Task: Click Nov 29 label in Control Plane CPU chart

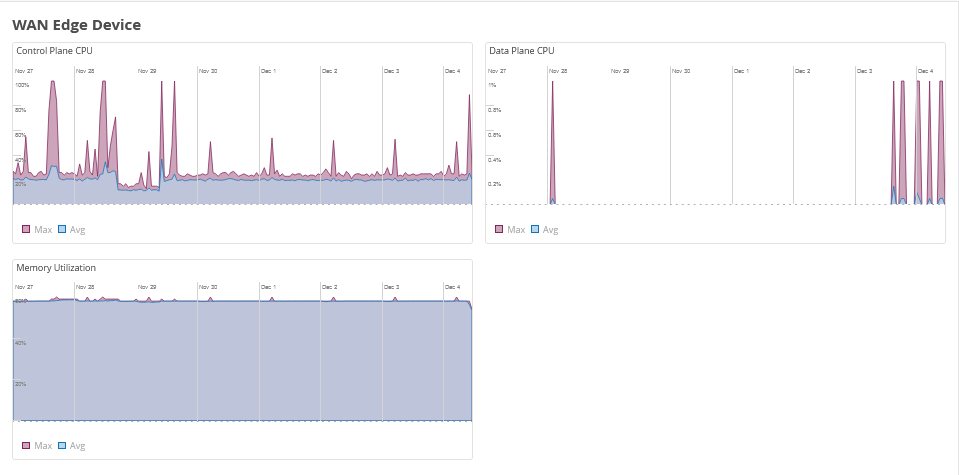Action: (147, 71)
